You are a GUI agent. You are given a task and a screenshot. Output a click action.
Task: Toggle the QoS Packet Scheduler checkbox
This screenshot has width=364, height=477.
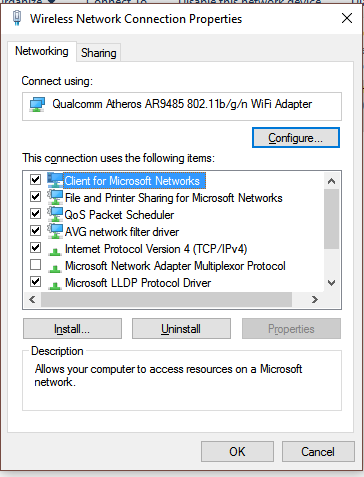point(35,214)
